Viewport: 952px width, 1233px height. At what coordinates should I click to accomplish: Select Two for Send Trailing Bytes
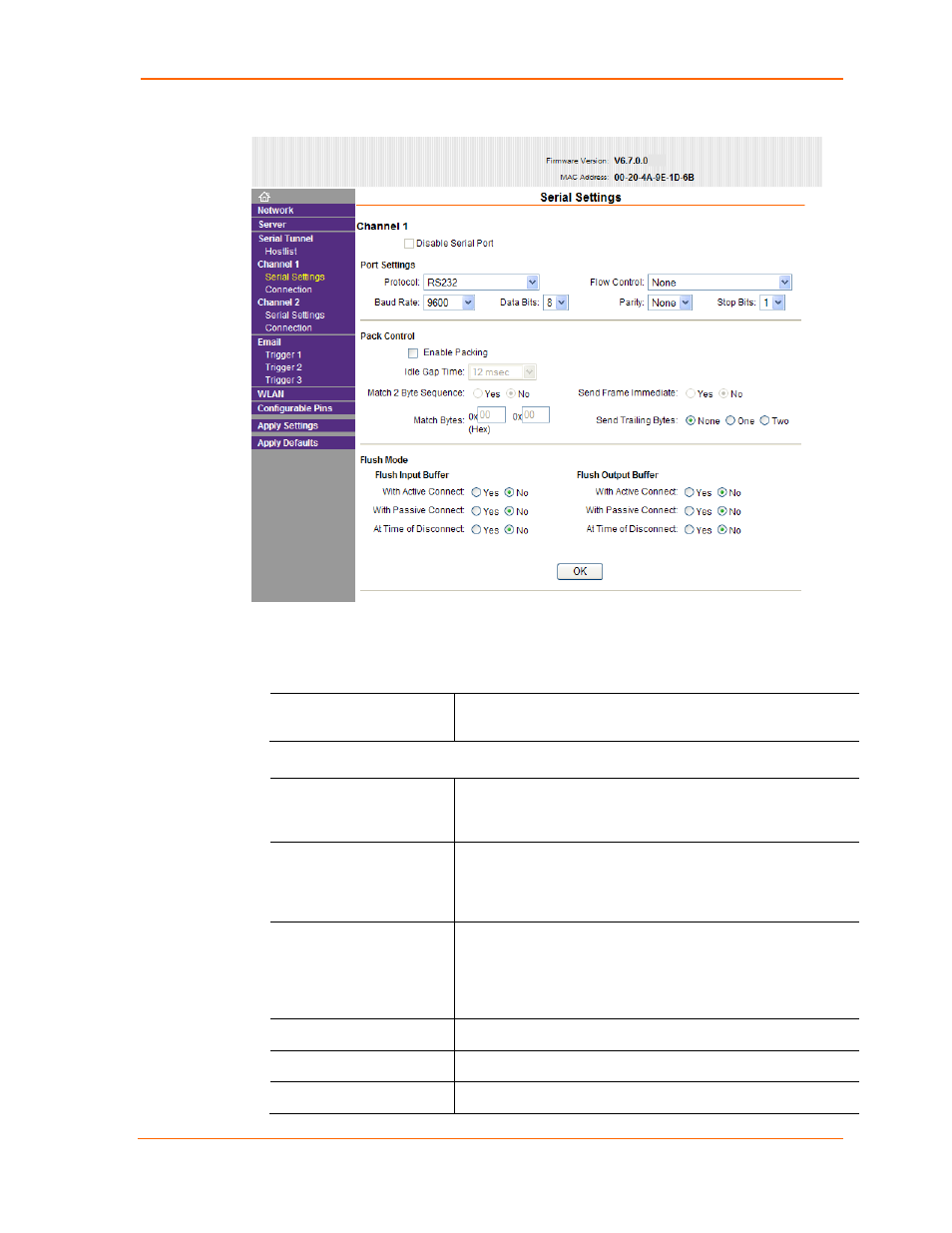[x=764, y=421]
